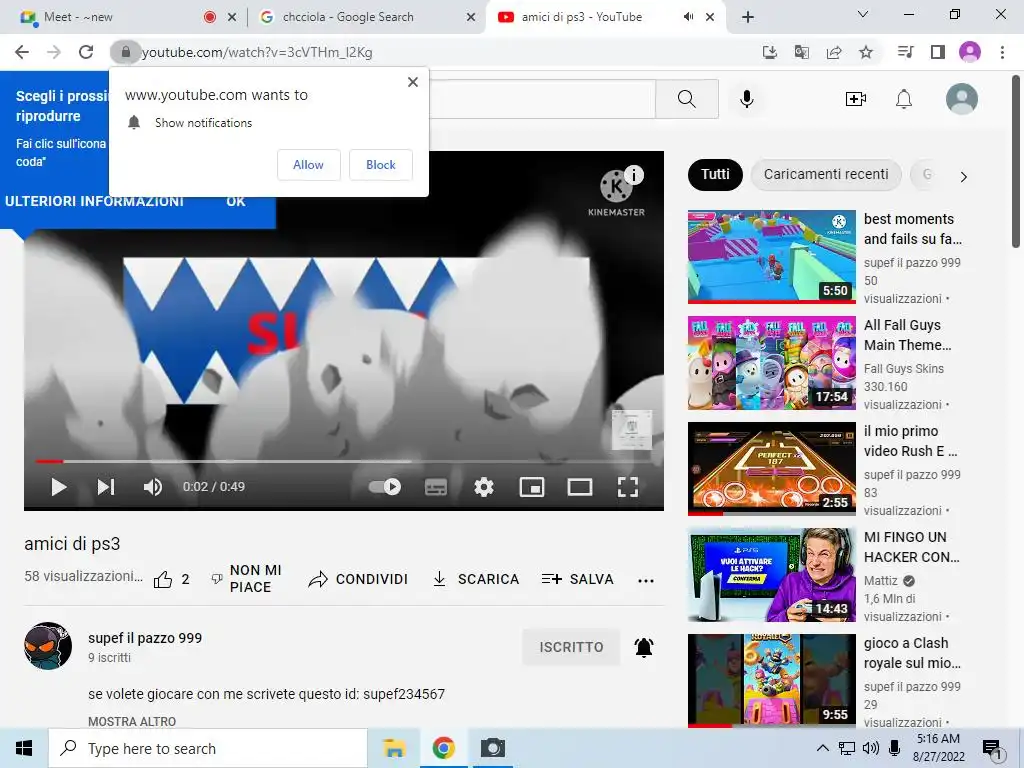Go back in browser history
The width and height of the screenshot is (1024, 768).
(x=22, y=52)
